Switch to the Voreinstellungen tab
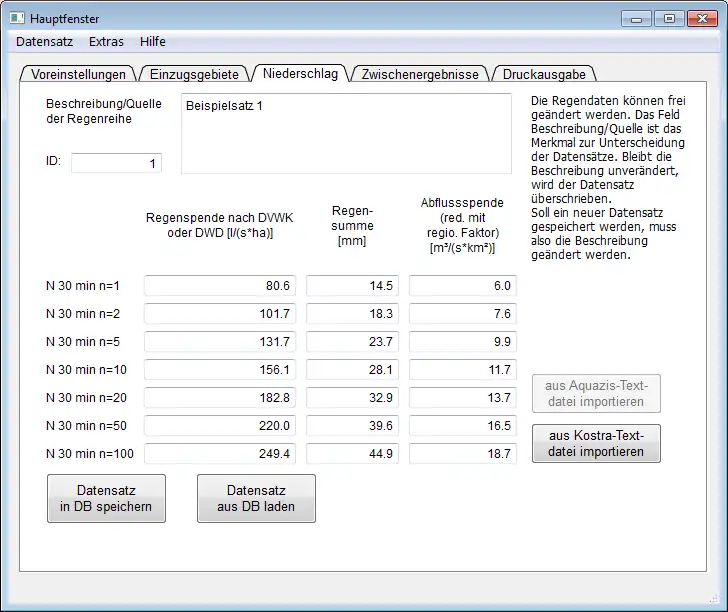Screen dimensions: 728x612 click(x=79, y=74)
